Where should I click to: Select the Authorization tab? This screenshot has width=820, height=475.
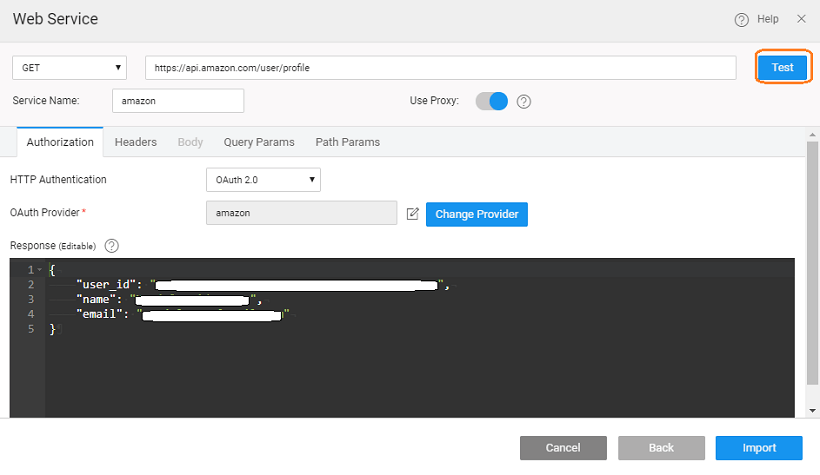tap(60, 142)
